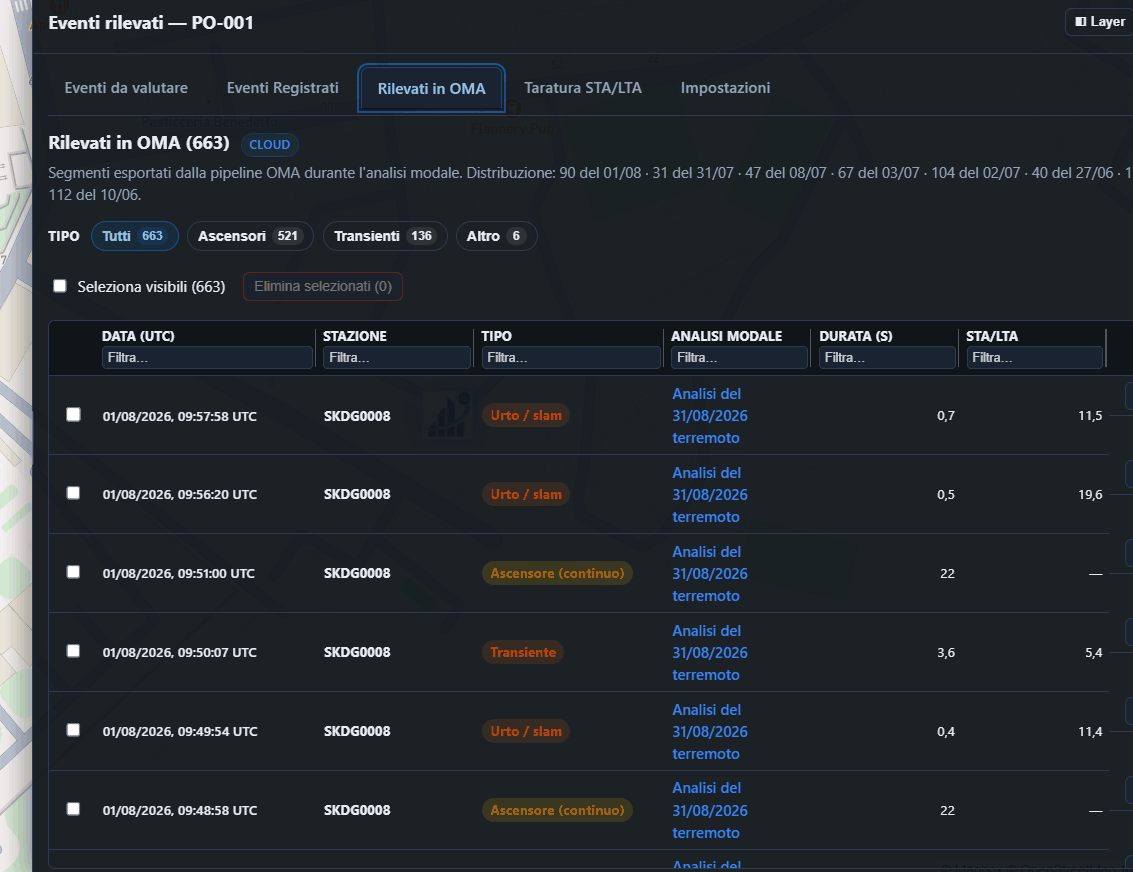The width and height of the screenshot is (1133, 872).
Task: Open analysis link for 09:49:54 event
Action: tap(710, 732)
